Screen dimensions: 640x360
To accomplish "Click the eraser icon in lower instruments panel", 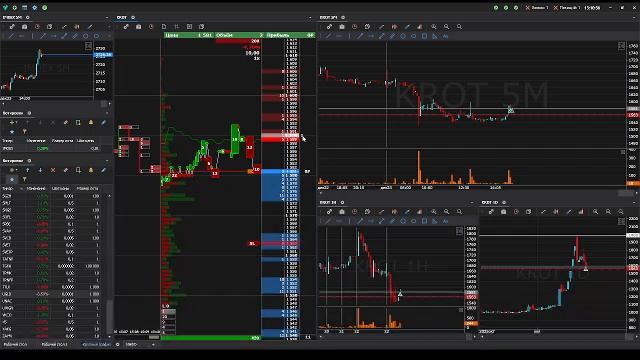I will (x=65, y=170).
